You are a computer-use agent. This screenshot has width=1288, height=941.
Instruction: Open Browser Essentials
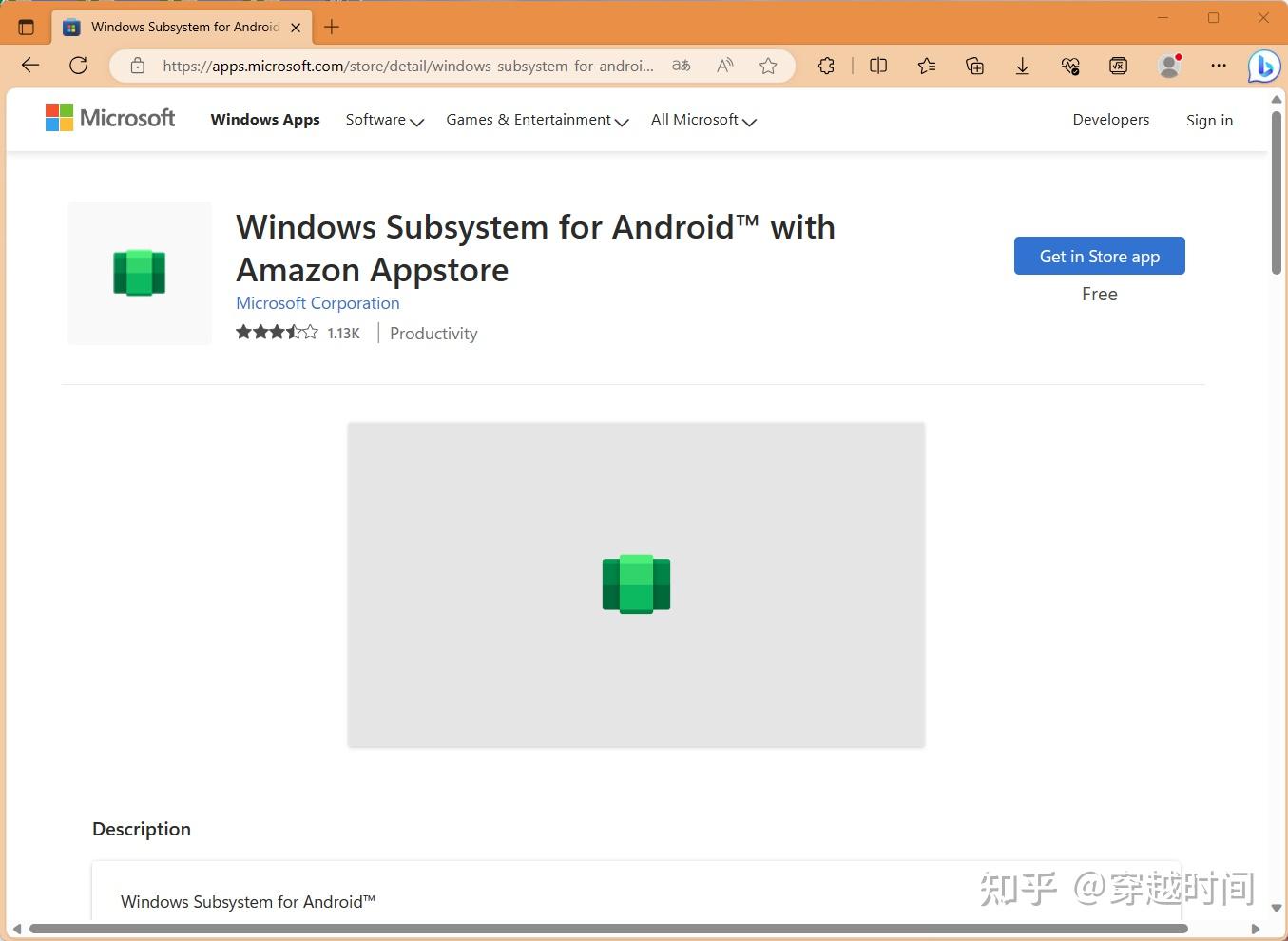tap(1070, 66)
